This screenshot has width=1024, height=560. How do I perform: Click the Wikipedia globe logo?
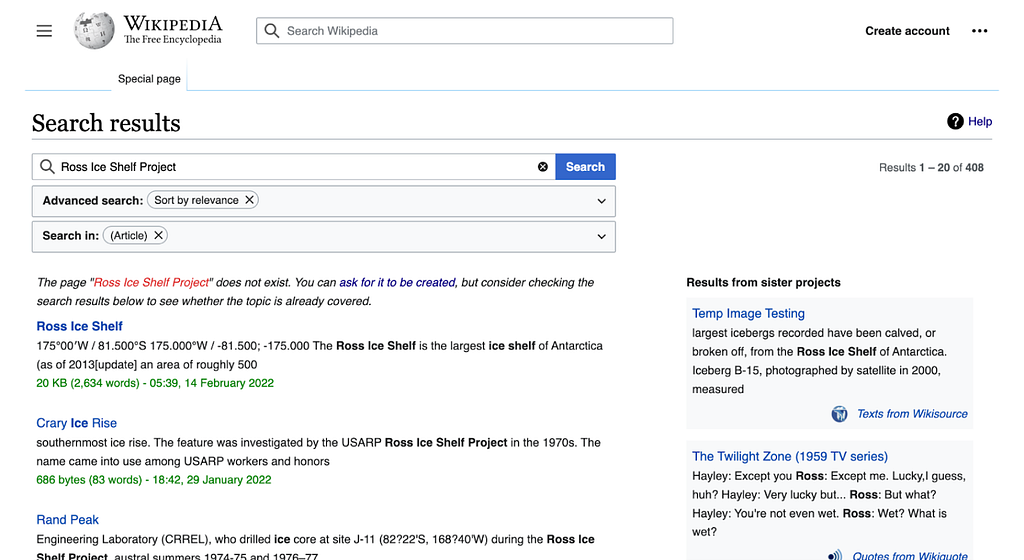(94, 30)
